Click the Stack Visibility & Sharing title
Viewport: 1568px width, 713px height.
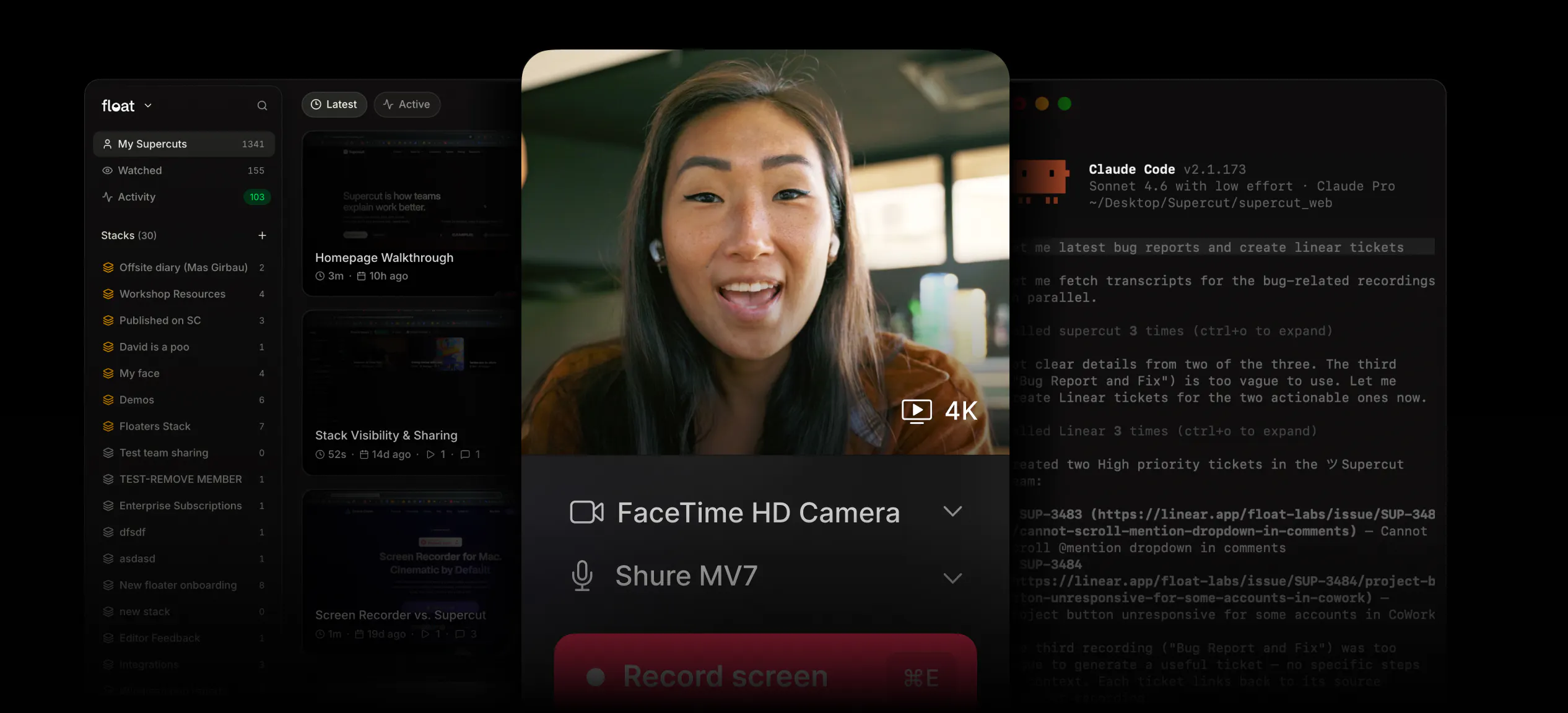(x=386, y=435)
